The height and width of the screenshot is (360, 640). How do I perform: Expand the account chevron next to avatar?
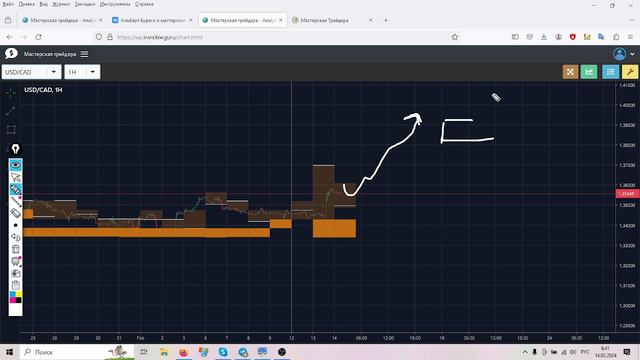(x=632, y=54)
